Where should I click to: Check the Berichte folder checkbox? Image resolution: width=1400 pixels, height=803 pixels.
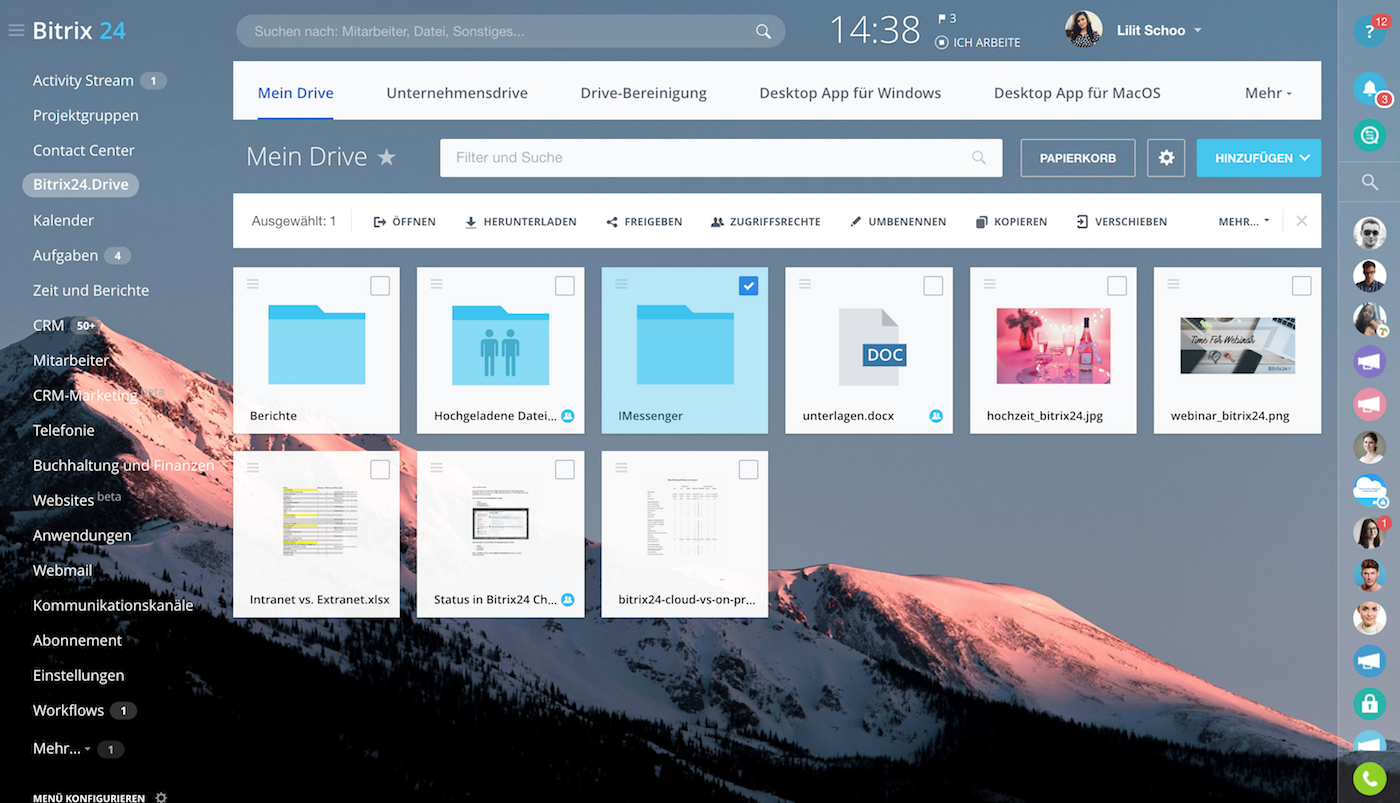tap(380, 286)
